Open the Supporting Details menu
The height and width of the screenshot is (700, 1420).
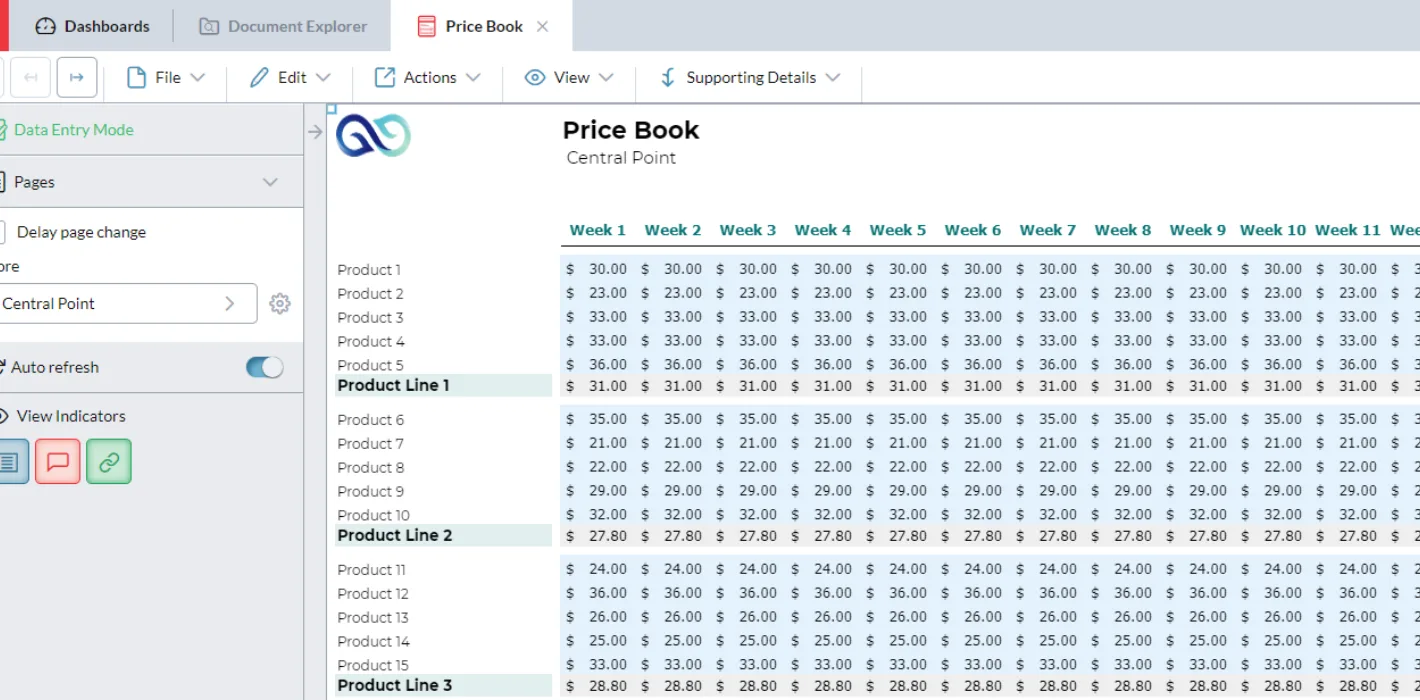click(750, 77)
